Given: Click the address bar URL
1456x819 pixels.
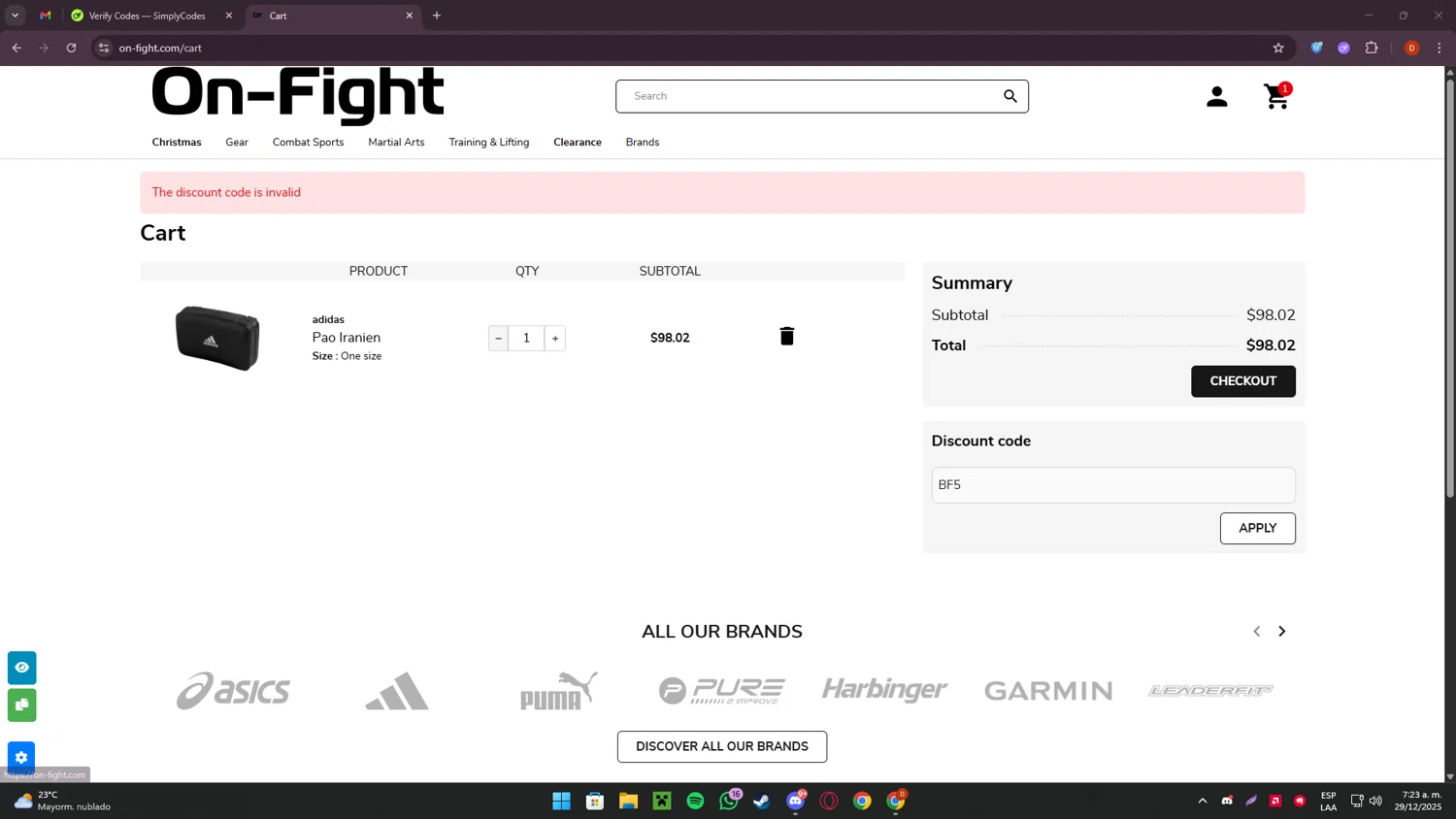Looking at the screenshot, I should [160, 48].
